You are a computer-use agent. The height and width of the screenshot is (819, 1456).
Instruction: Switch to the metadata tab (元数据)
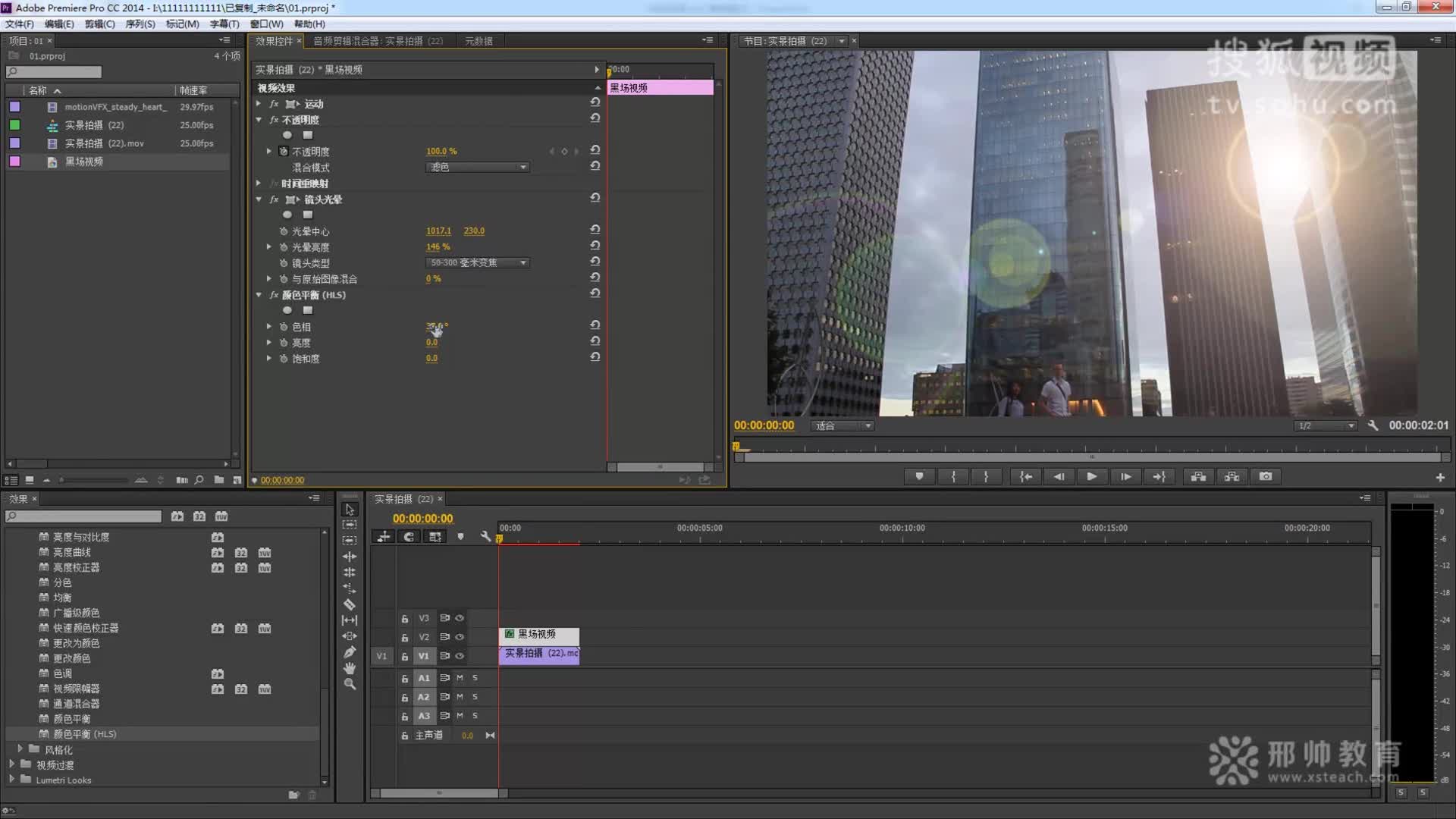[x=479, y=41]
